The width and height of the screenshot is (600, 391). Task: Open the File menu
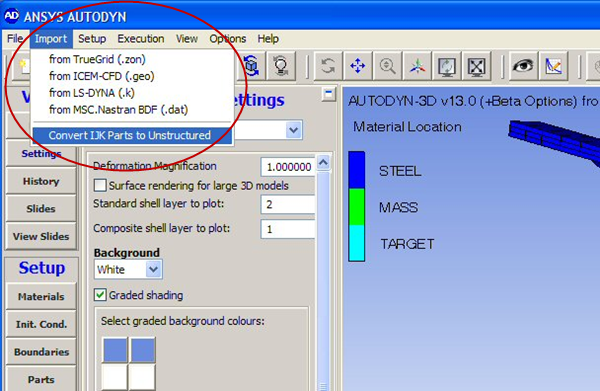(x=15, y=39)
